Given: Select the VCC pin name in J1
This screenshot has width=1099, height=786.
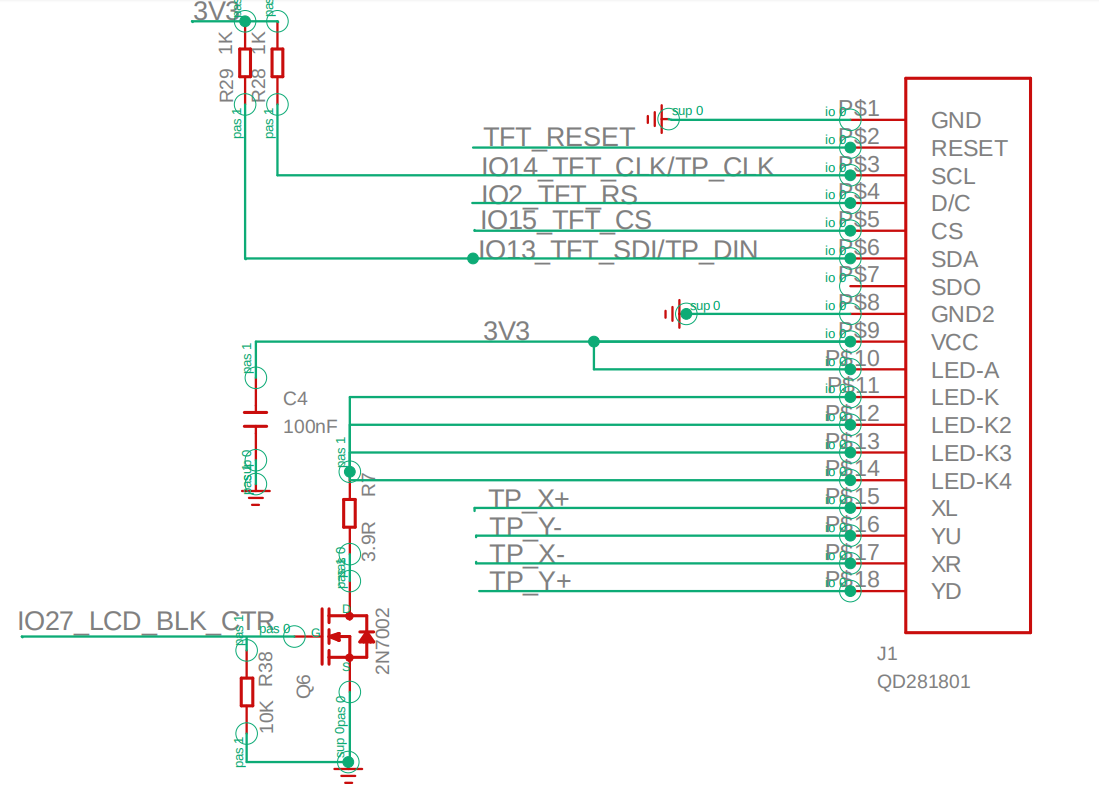Looking at the screenshot, I should (954, 342).
